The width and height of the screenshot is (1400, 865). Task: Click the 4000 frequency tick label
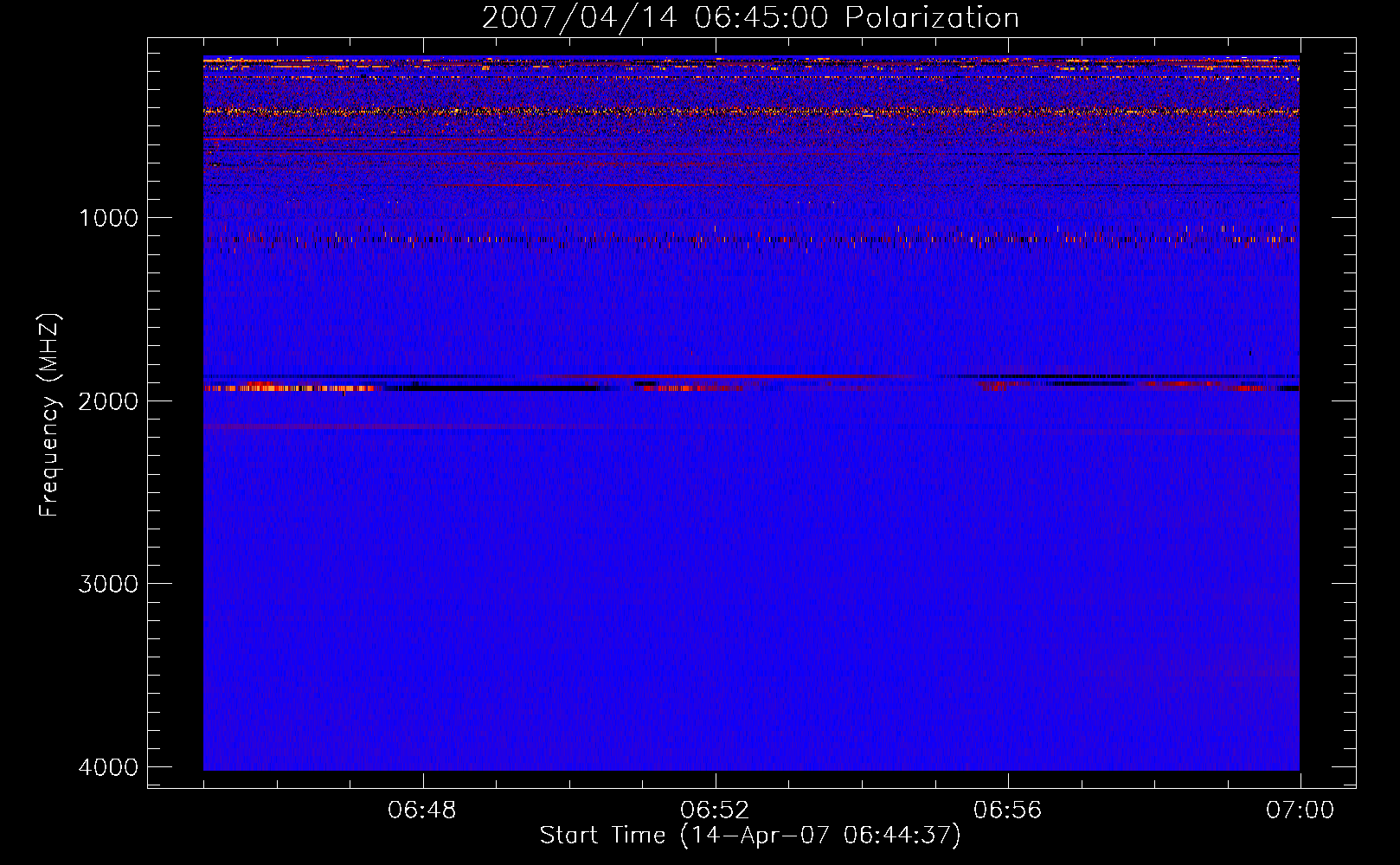[x=108, y=767]
